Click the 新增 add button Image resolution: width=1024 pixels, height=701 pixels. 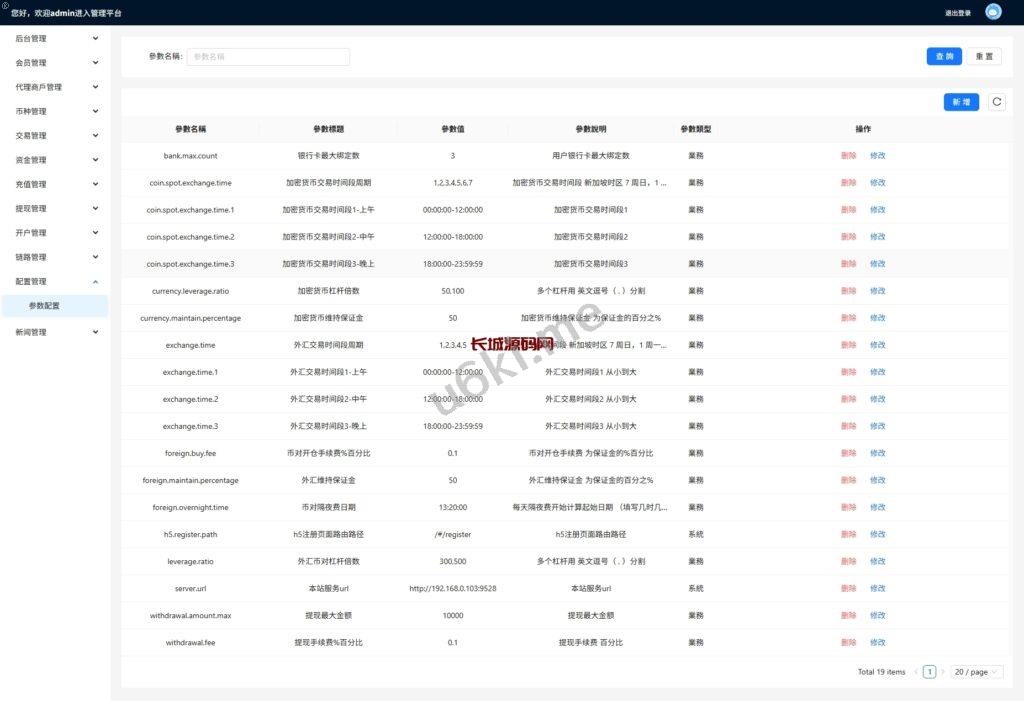(961, 102)
